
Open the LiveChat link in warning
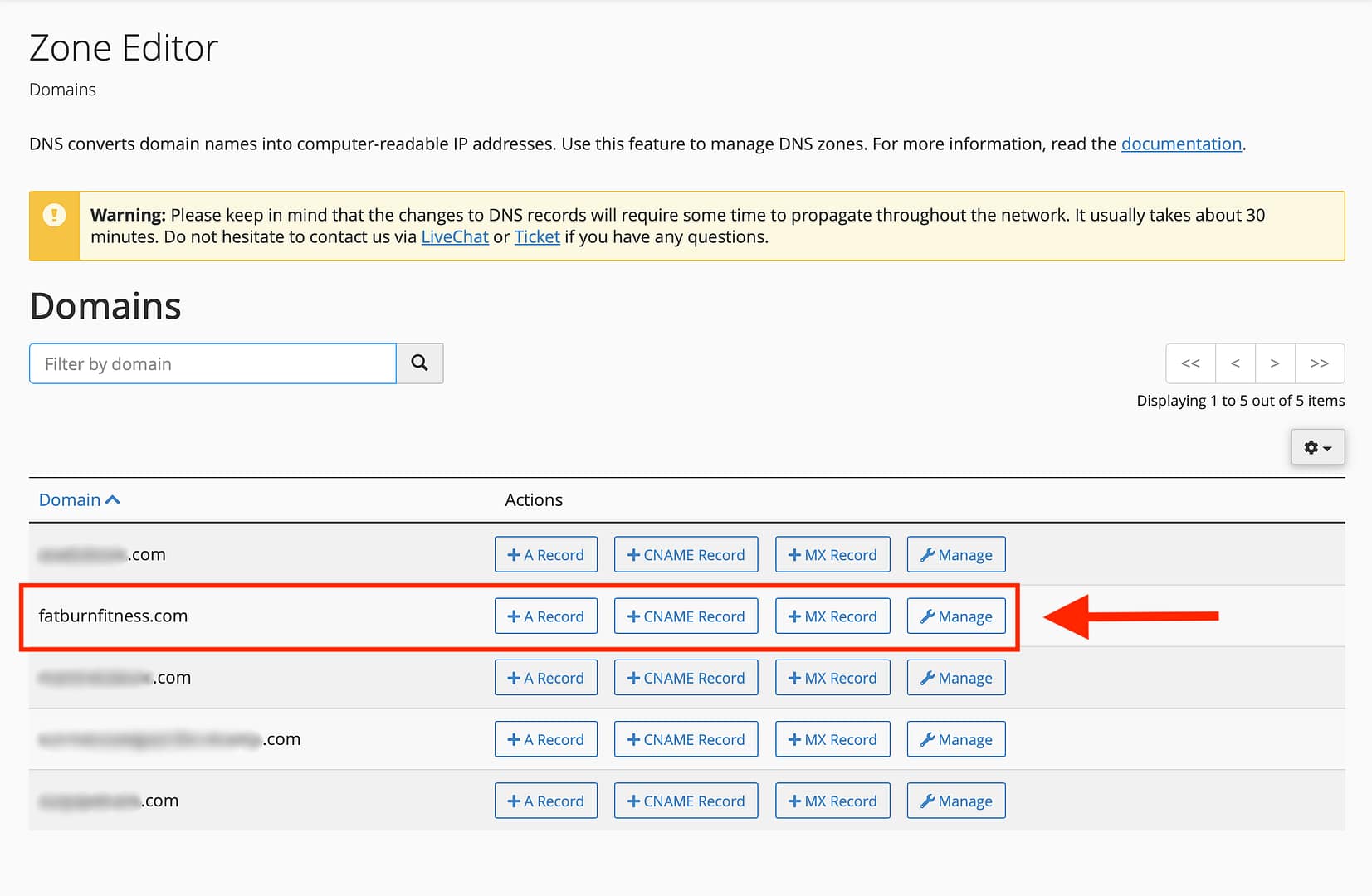[x=455, y=236]
